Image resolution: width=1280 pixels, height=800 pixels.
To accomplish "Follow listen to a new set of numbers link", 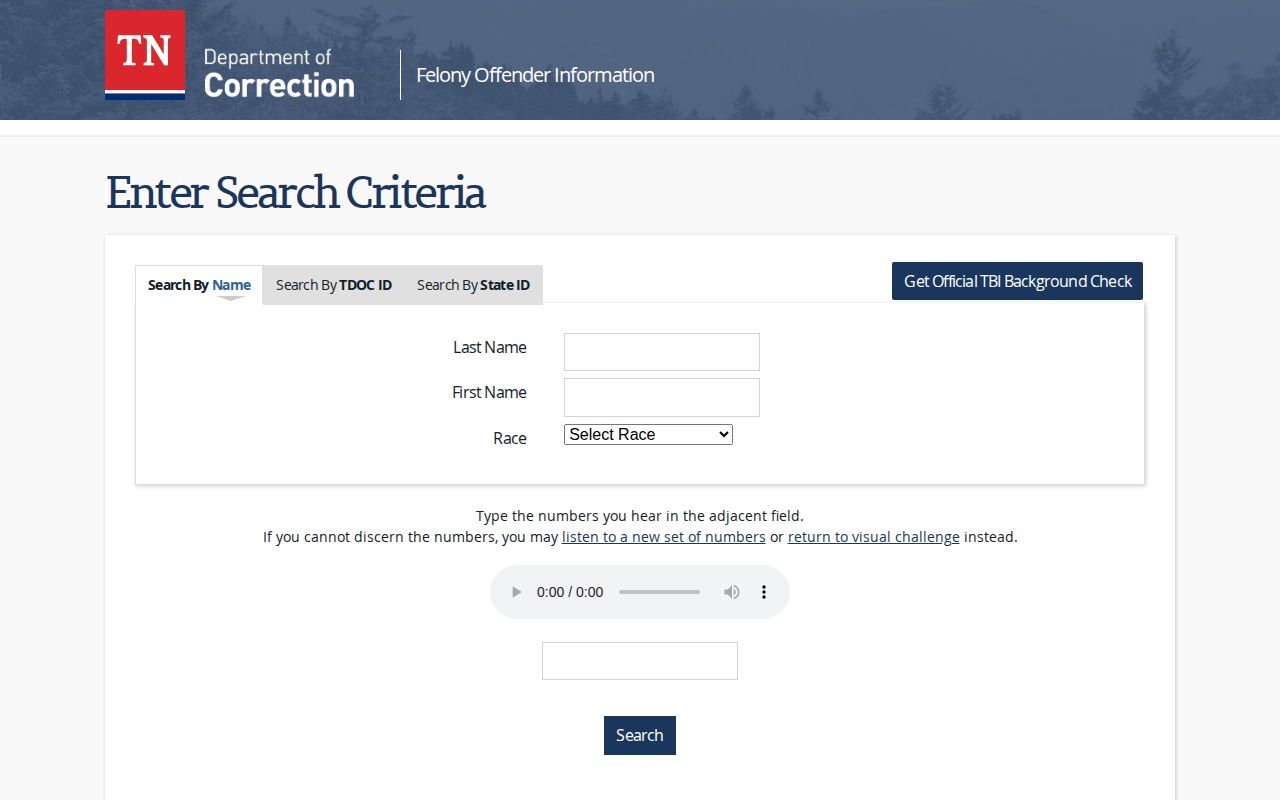I will (x=664, y=537).
